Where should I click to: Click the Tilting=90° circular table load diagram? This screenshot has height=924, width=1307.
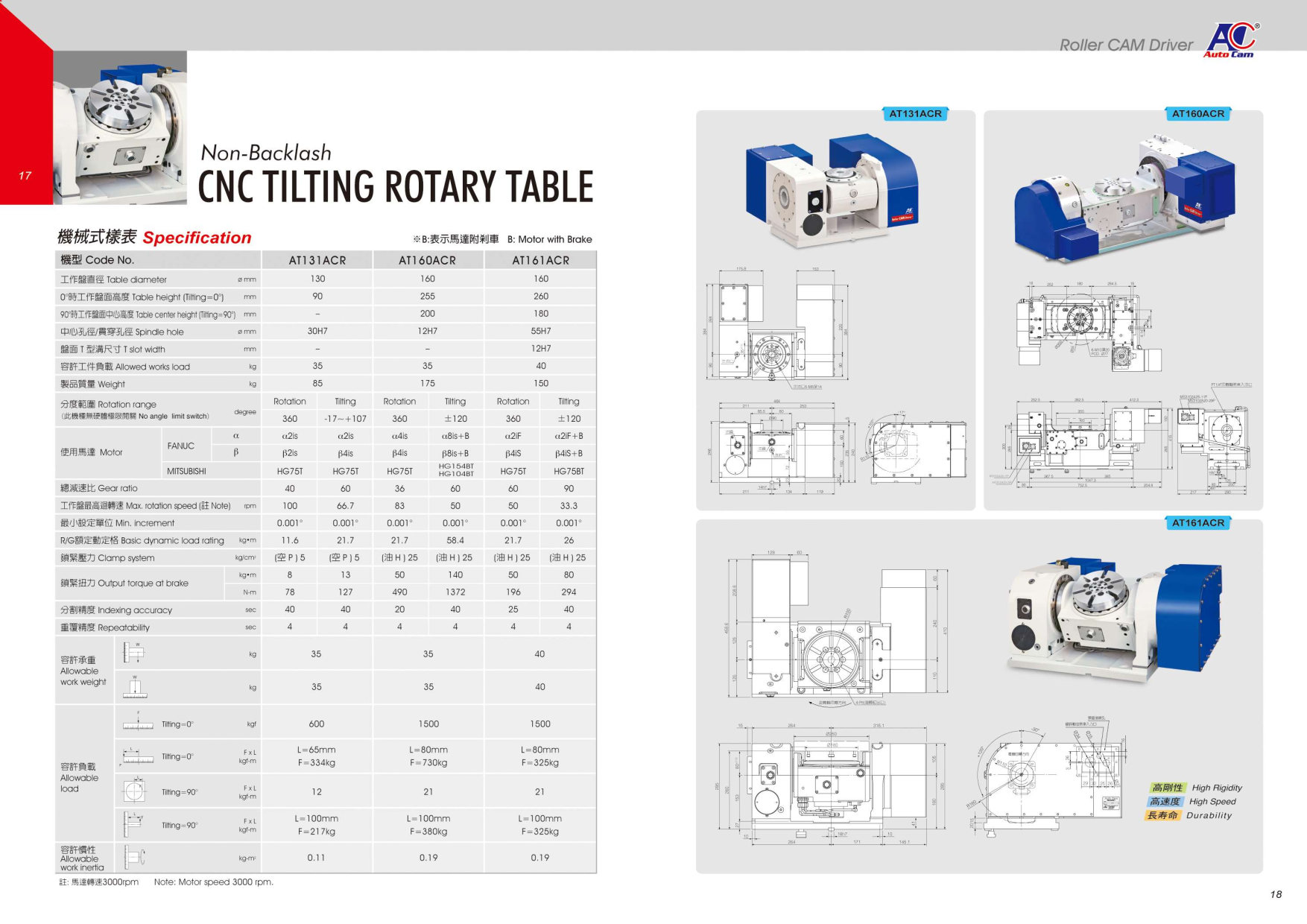tap(135, 791)
